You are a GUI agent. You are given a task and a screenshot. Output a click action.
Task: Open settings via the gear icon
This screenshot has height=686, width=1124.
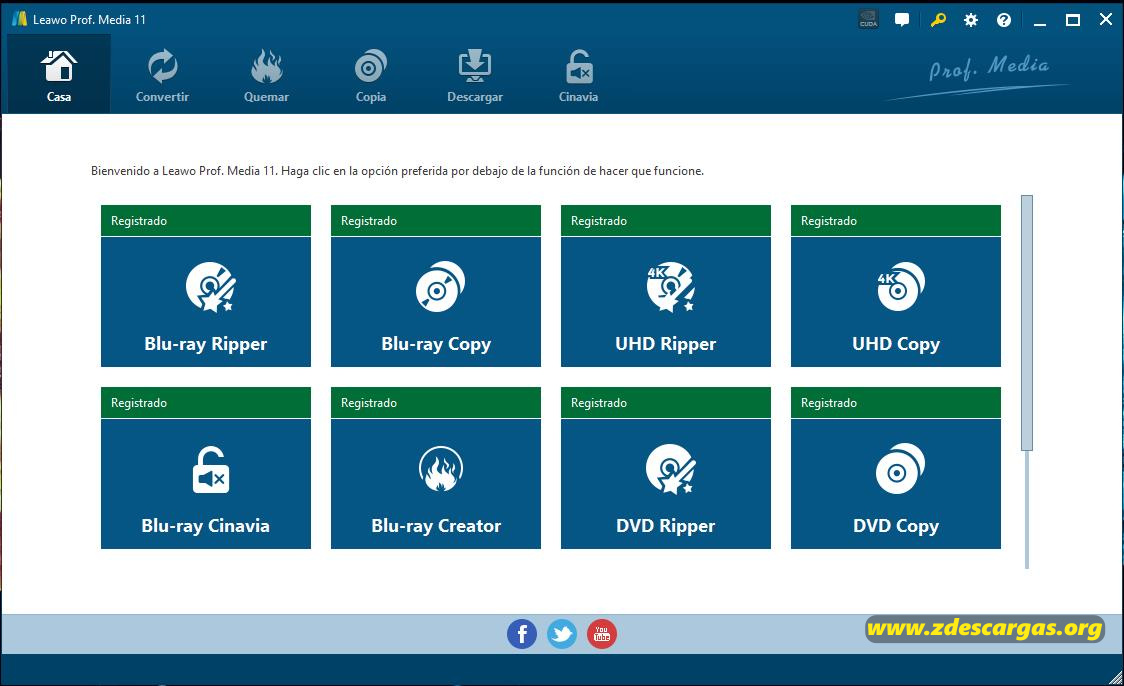pyautogui.click(x=971, y=20)
